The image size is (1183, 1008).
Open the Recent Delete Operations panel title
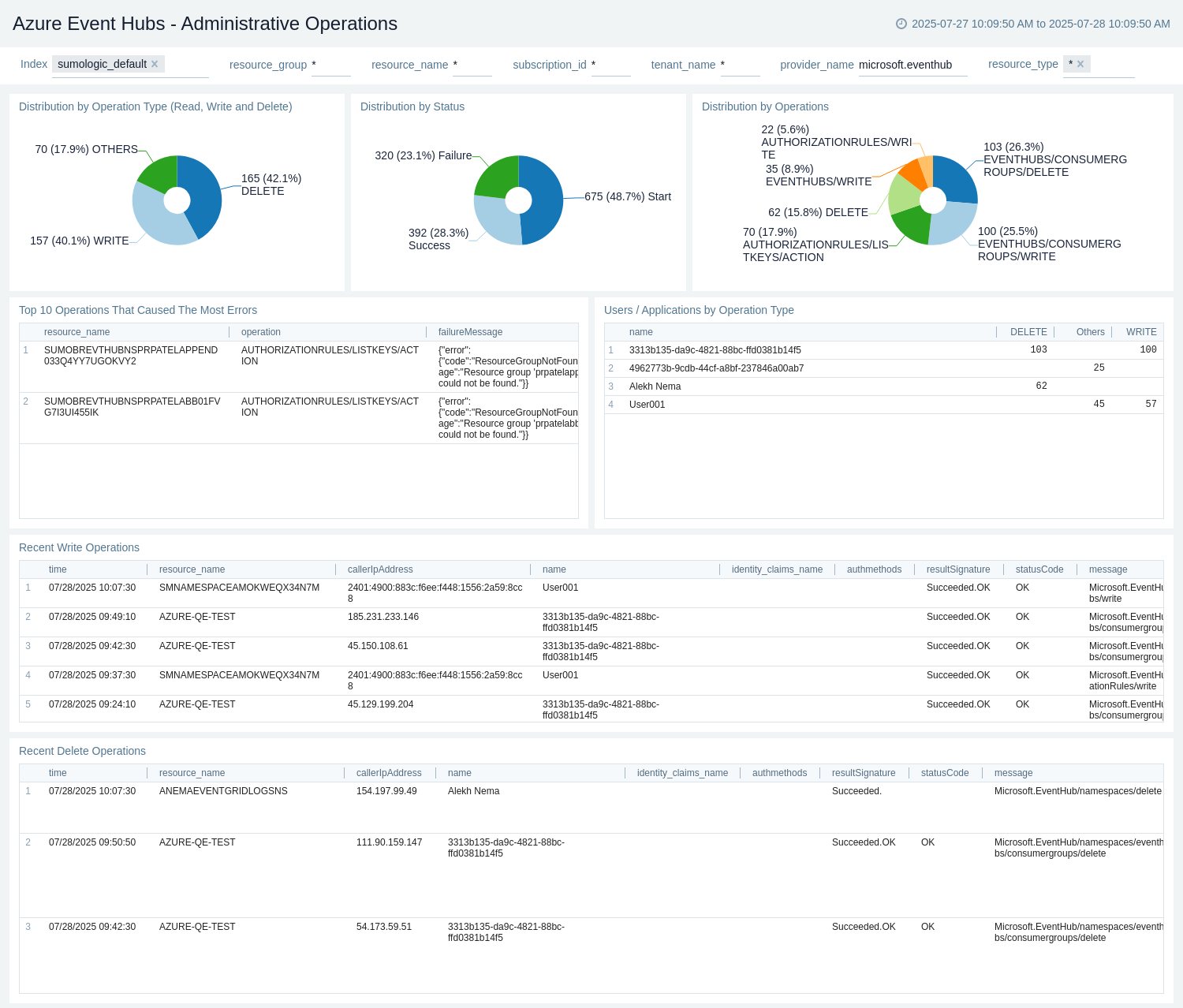click(x=82, y=751)
